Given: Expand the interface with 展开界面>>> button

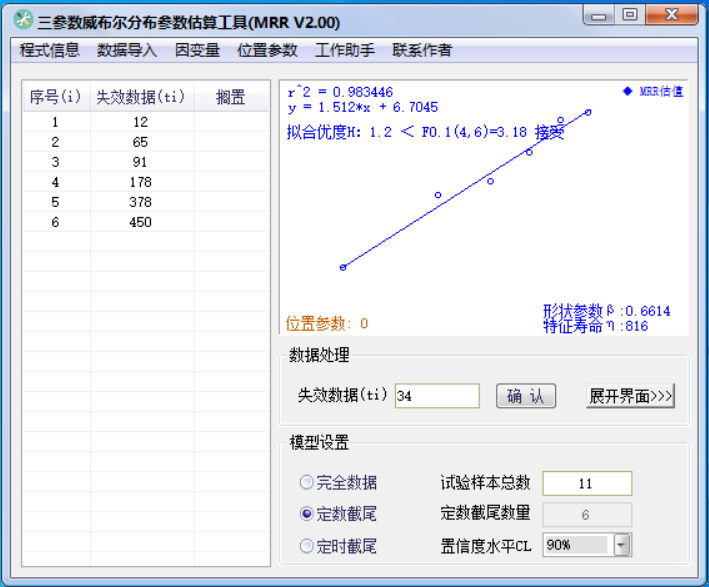Looking at the screenshot, I should (x=630, y=396).
